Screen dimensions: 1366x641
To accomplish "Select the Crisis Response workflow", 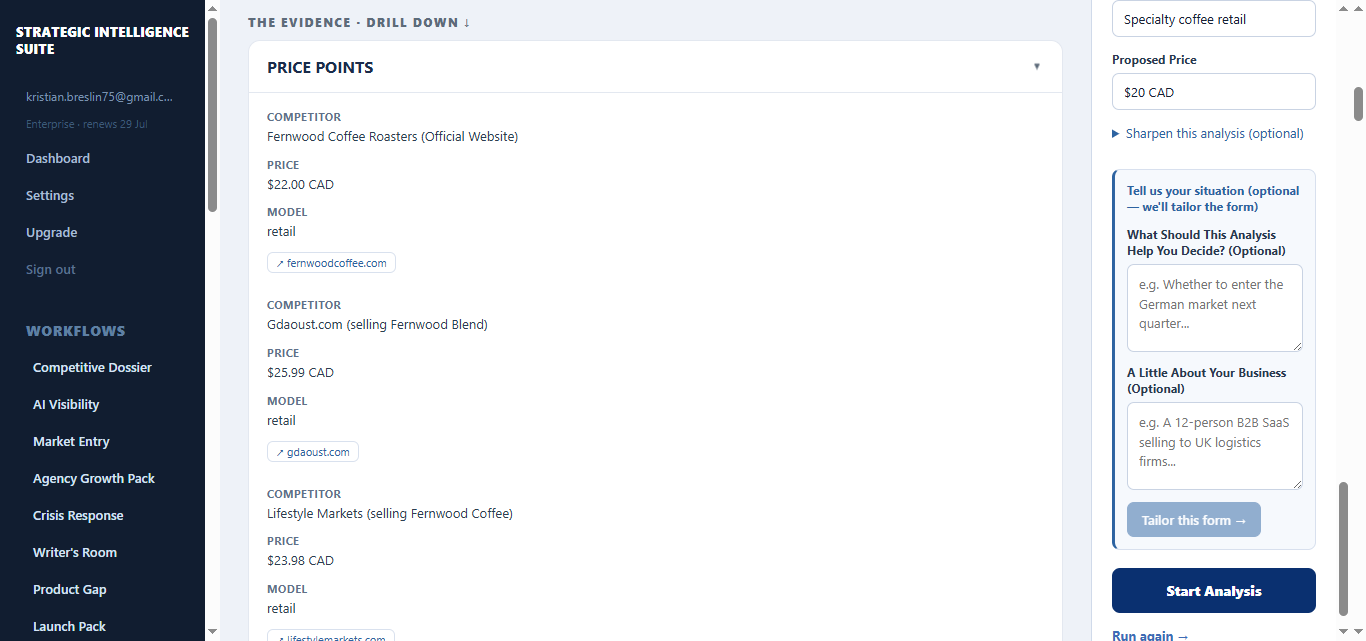I will pyautogui.click(x=78, y=515).
